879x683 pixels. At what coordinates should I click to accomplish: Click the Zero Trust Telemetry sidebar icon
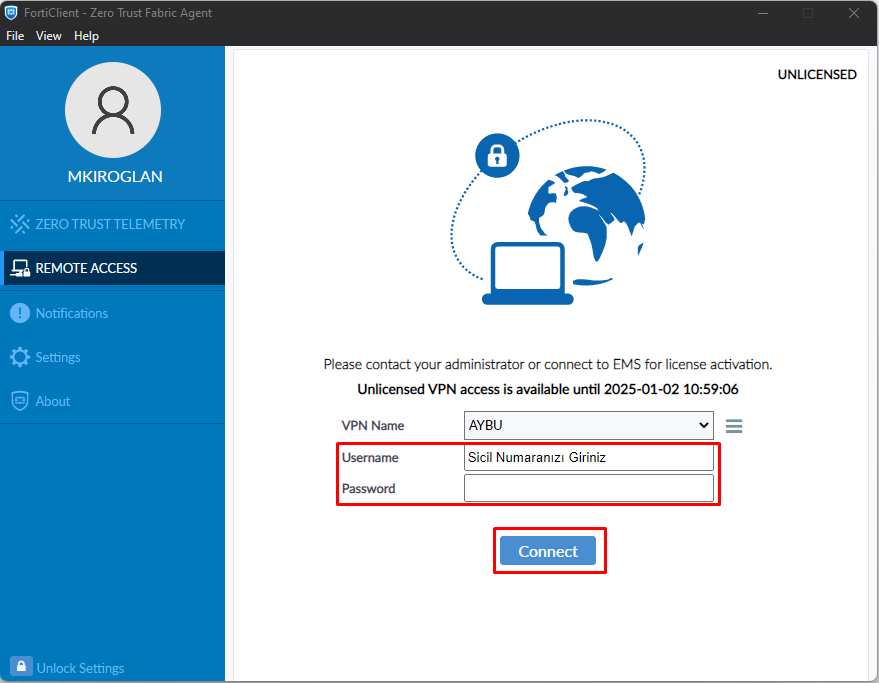pos(20,224)
